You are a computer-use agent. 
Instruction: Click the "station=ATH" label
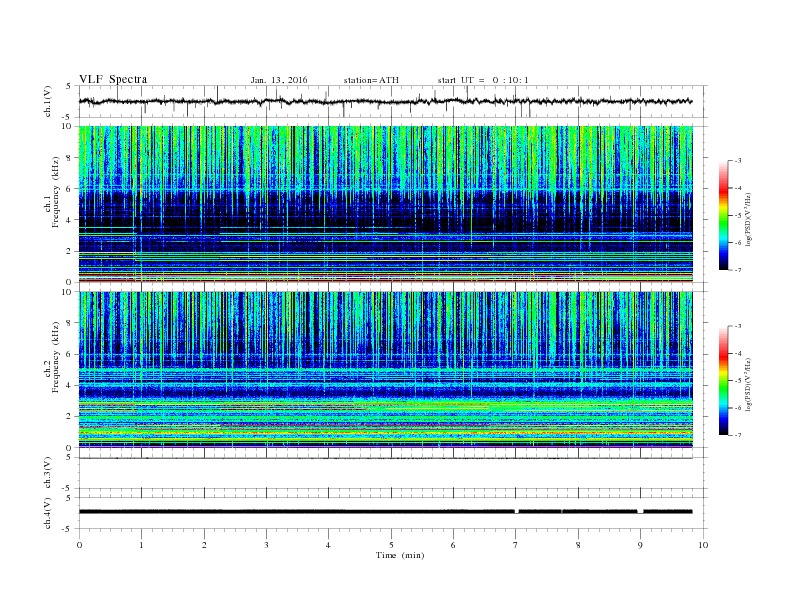371,80
